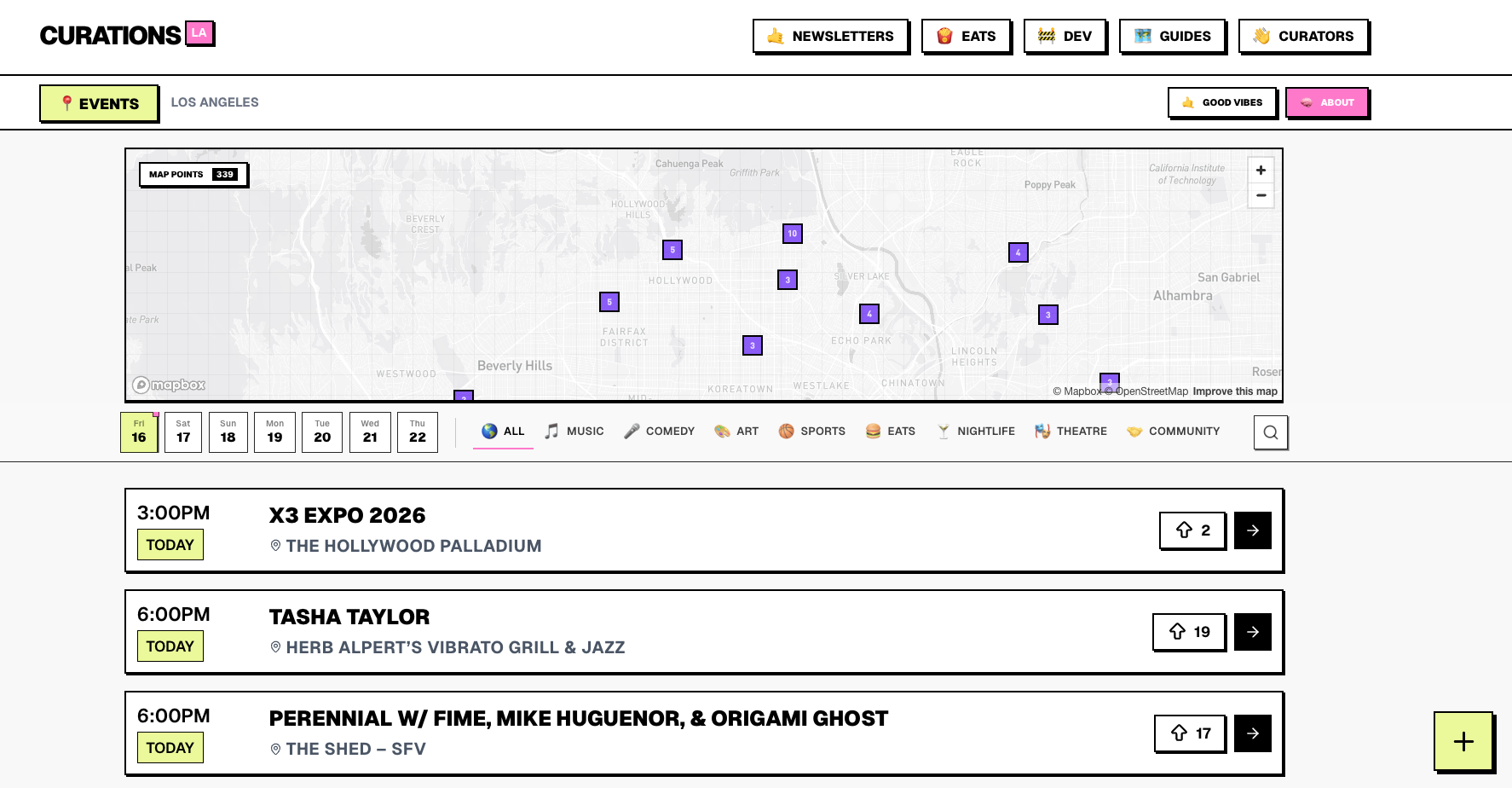This screenshot has width=1512, height=788.
Task: Select the Nightlife category filter
Action: pos(976,432)
